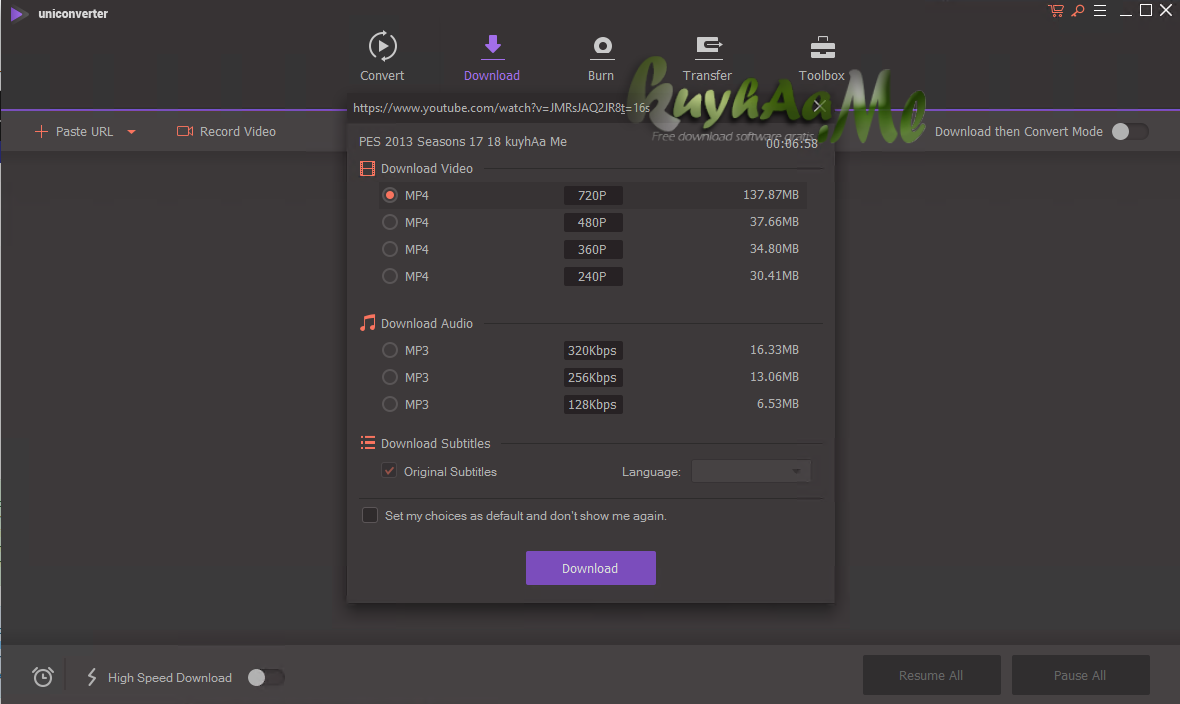This screenshot has height=704, width=1180.
Task: Click the Download Video film icon
Action: [367, 169]
